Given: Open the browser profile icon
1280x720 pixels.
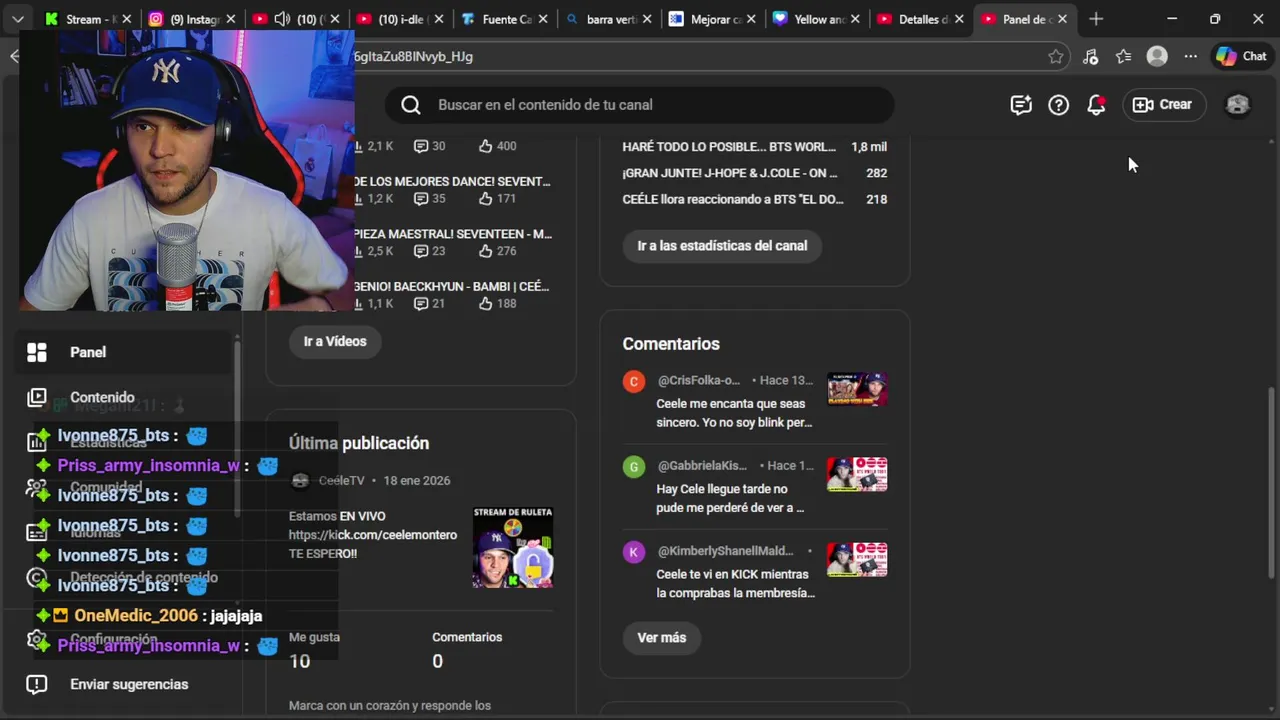Looking at the screenshot, I should point(1157,57).
